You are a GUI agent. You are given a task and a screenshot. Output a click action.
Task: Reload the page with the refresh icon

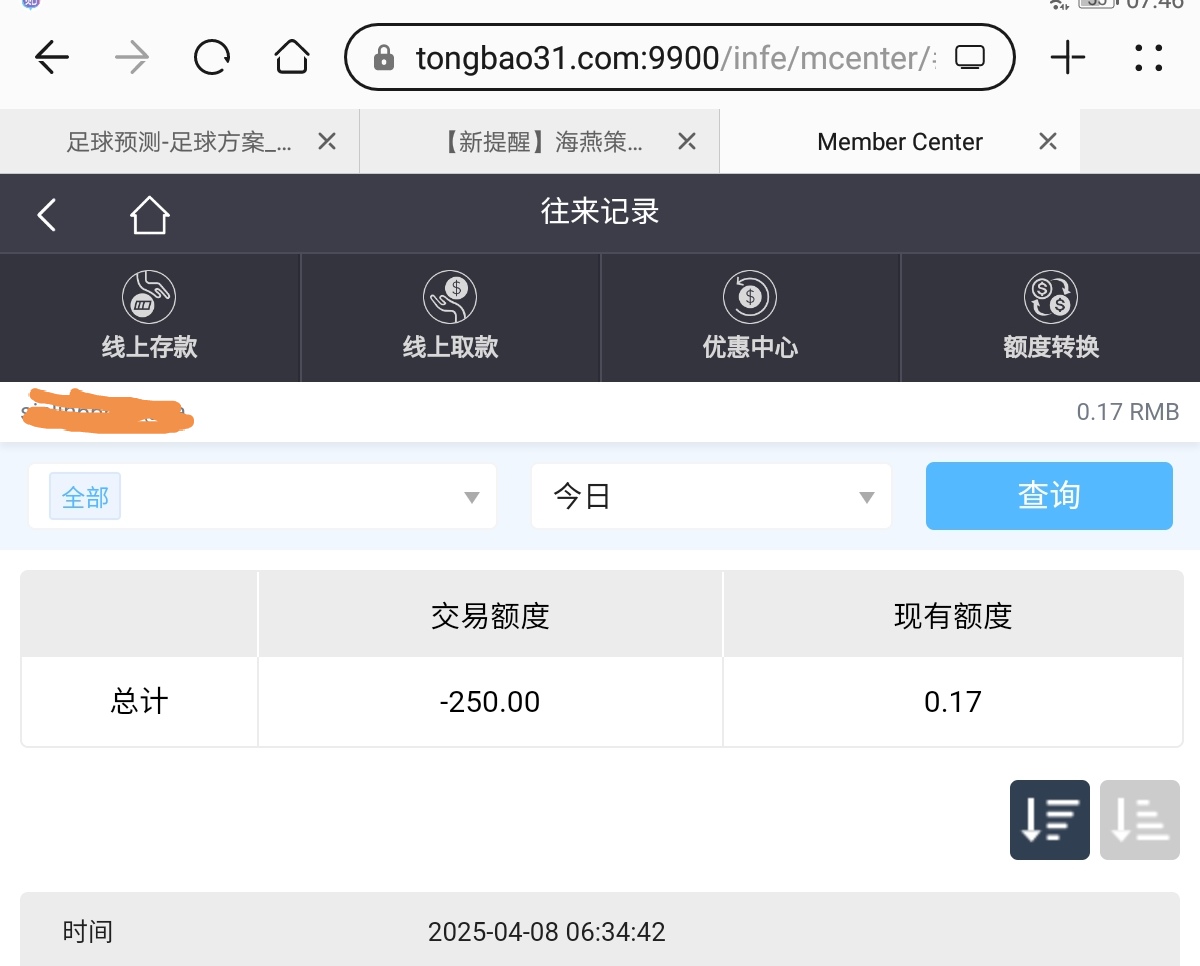[212, 58]
